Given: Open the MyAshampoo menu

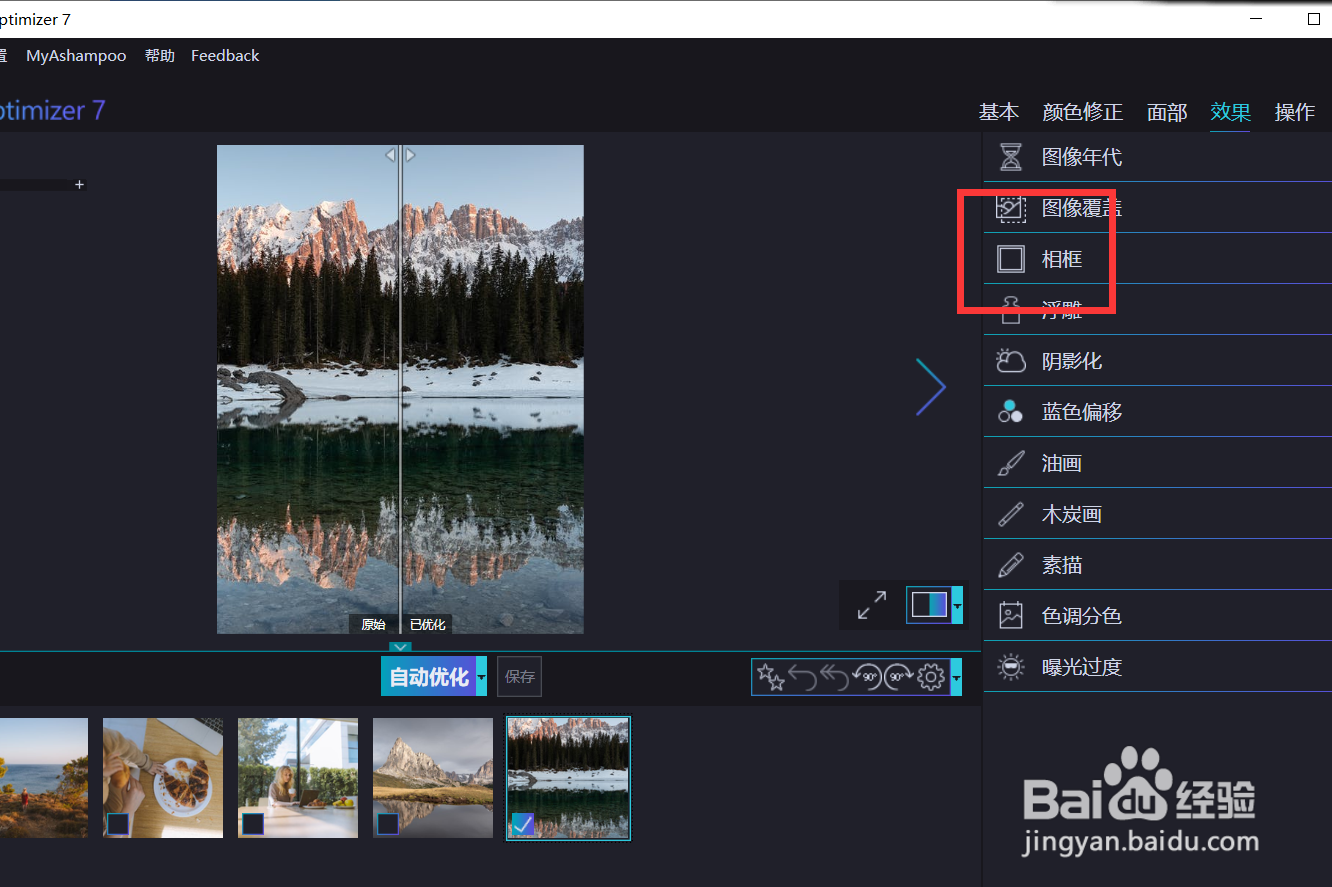Looking at the screenshot, I should (76, 56).
